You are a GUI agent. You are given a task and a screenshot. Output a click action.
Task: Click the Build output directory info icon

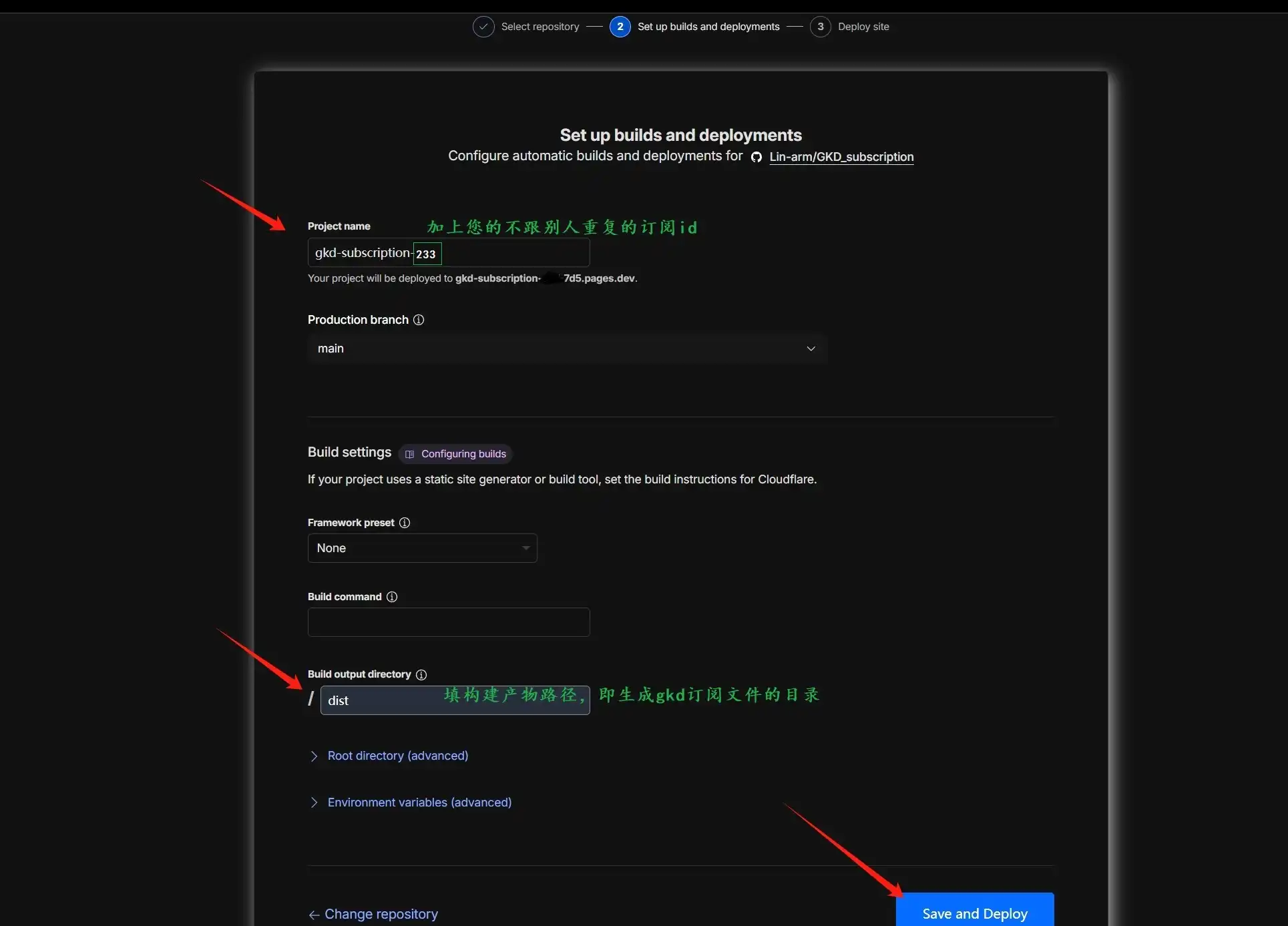[x=421, y=674]
